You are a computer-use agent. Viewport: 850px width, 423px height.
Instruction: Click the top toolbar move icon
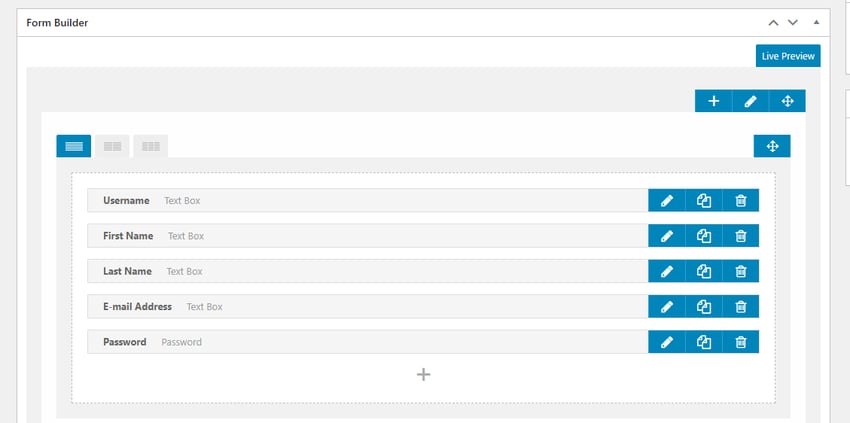pyautogui.click(x=787, y=101)
